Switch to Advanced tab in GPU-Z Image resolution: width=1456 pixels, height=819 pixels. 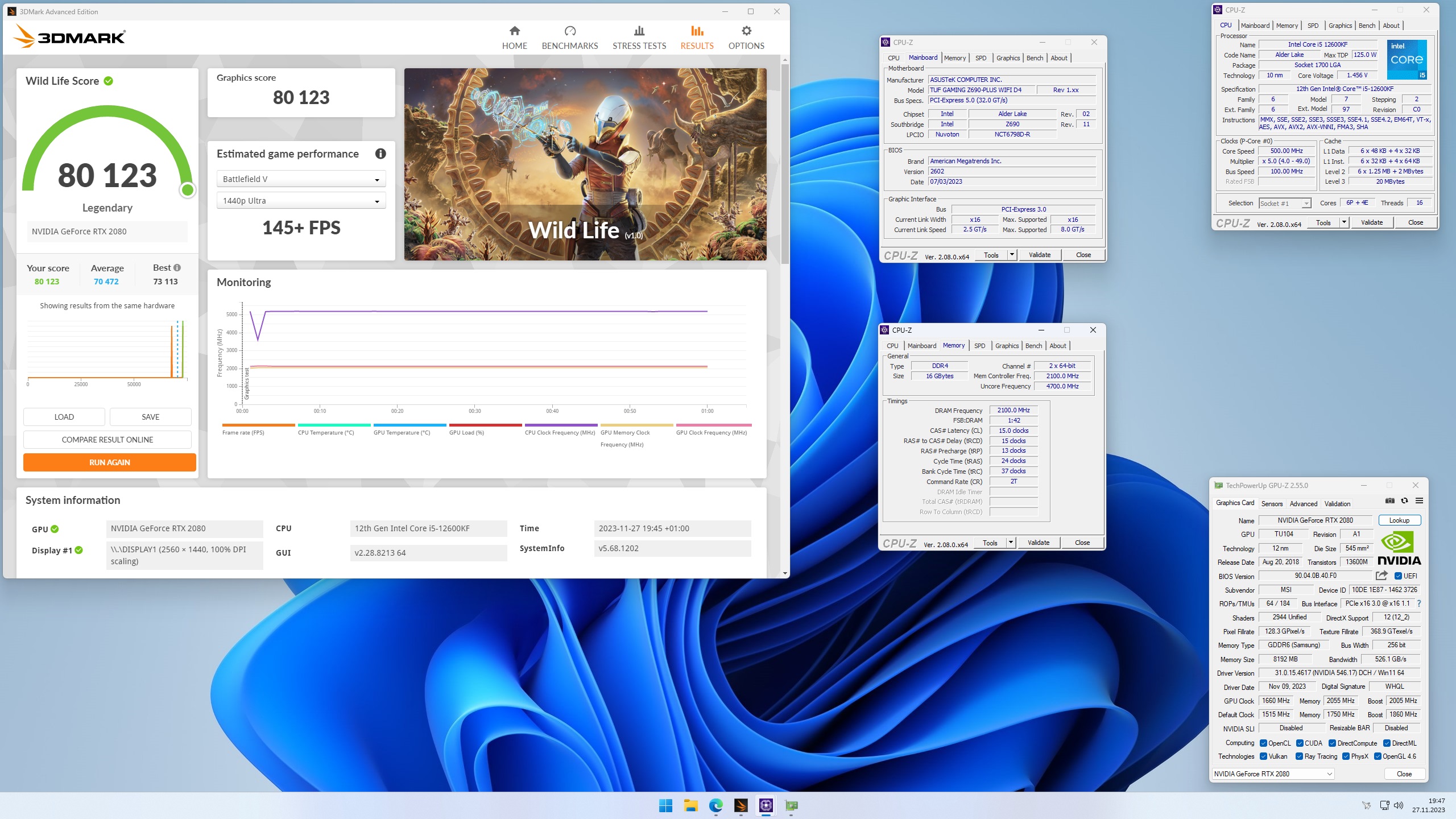tap(1303, 504)
